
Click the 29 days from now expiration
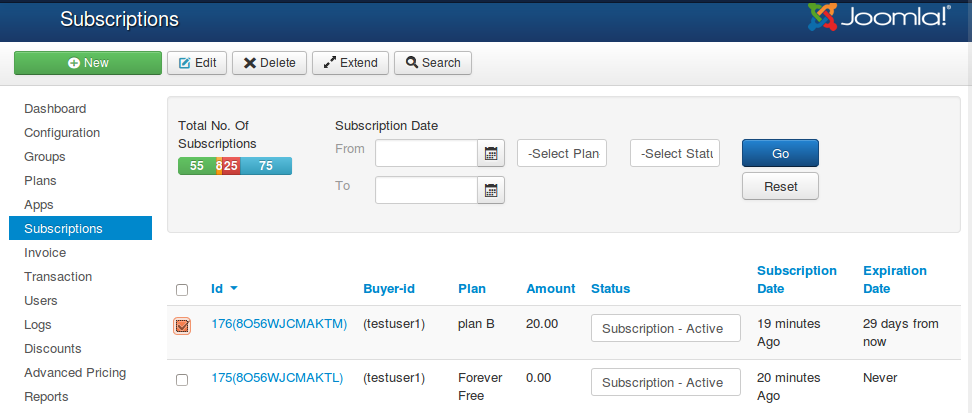(x=901, y=332)
